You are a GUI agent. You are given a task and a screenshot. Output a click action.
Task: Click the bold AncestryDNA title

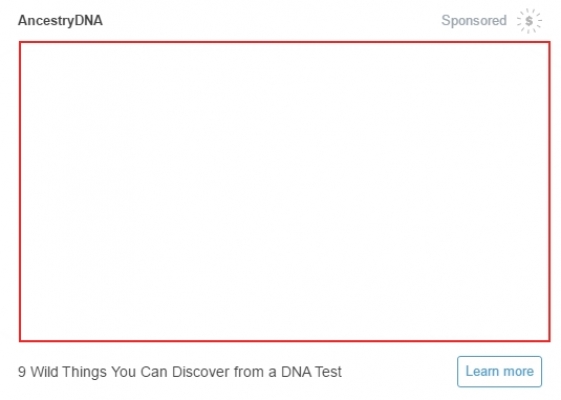point(60,20)
